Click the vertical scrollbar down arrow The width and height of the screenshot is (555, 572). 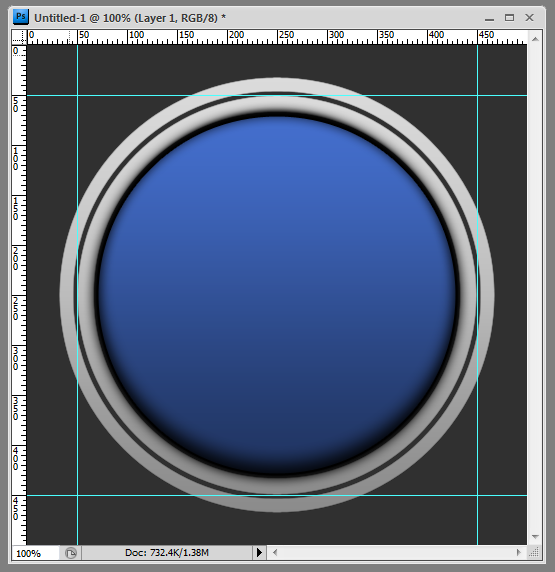pos(535,537)
